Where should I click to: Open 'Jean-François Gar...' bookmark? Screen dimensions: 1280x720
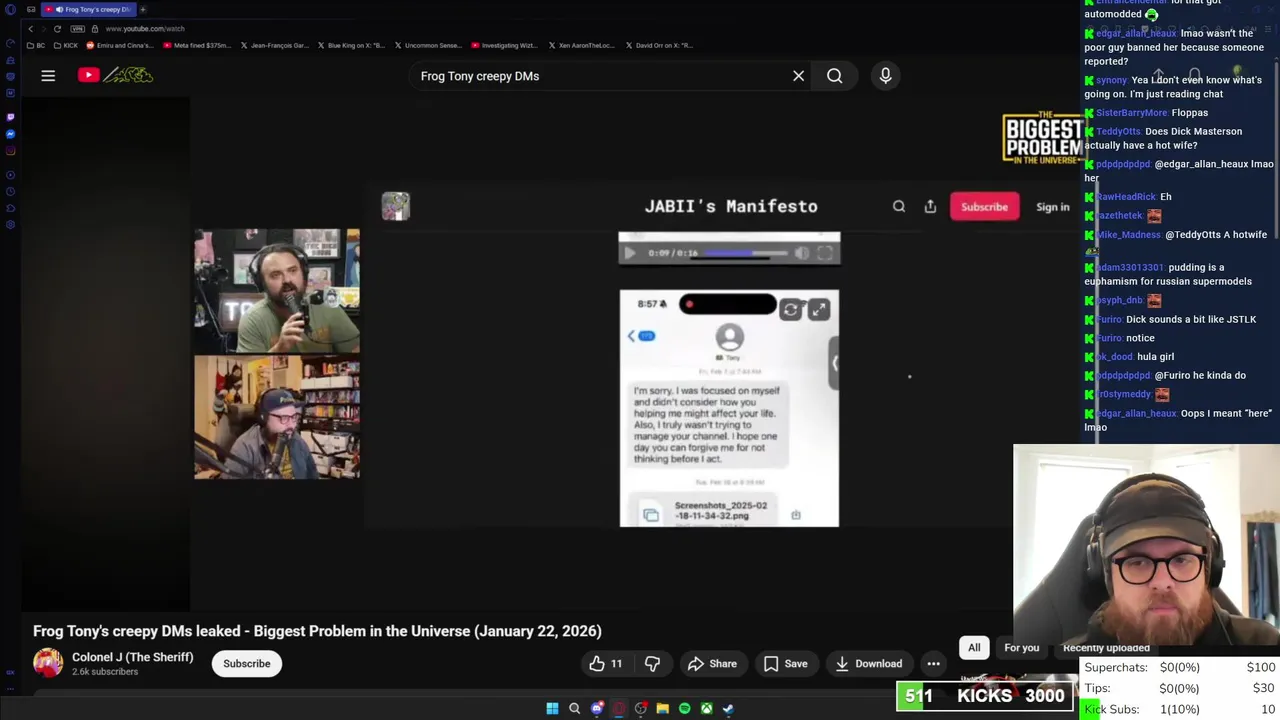275,45
